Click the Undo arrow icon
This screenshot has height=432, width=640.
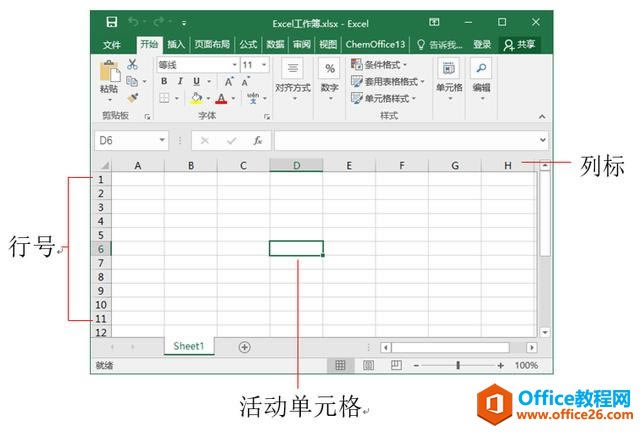tap(133, 21)
